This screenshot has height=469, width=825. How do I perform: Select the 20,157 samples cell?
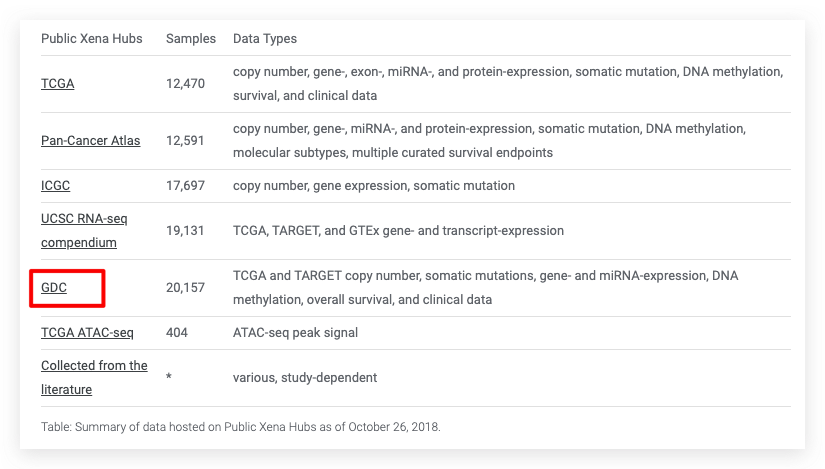pos(185,288)
